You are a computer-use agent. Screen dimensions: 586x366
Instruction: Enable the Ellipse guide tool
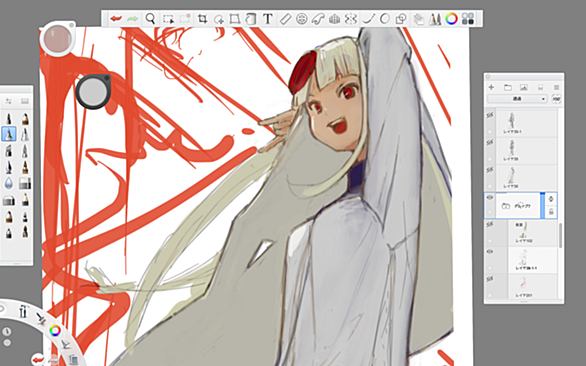(x=302, y=19)
